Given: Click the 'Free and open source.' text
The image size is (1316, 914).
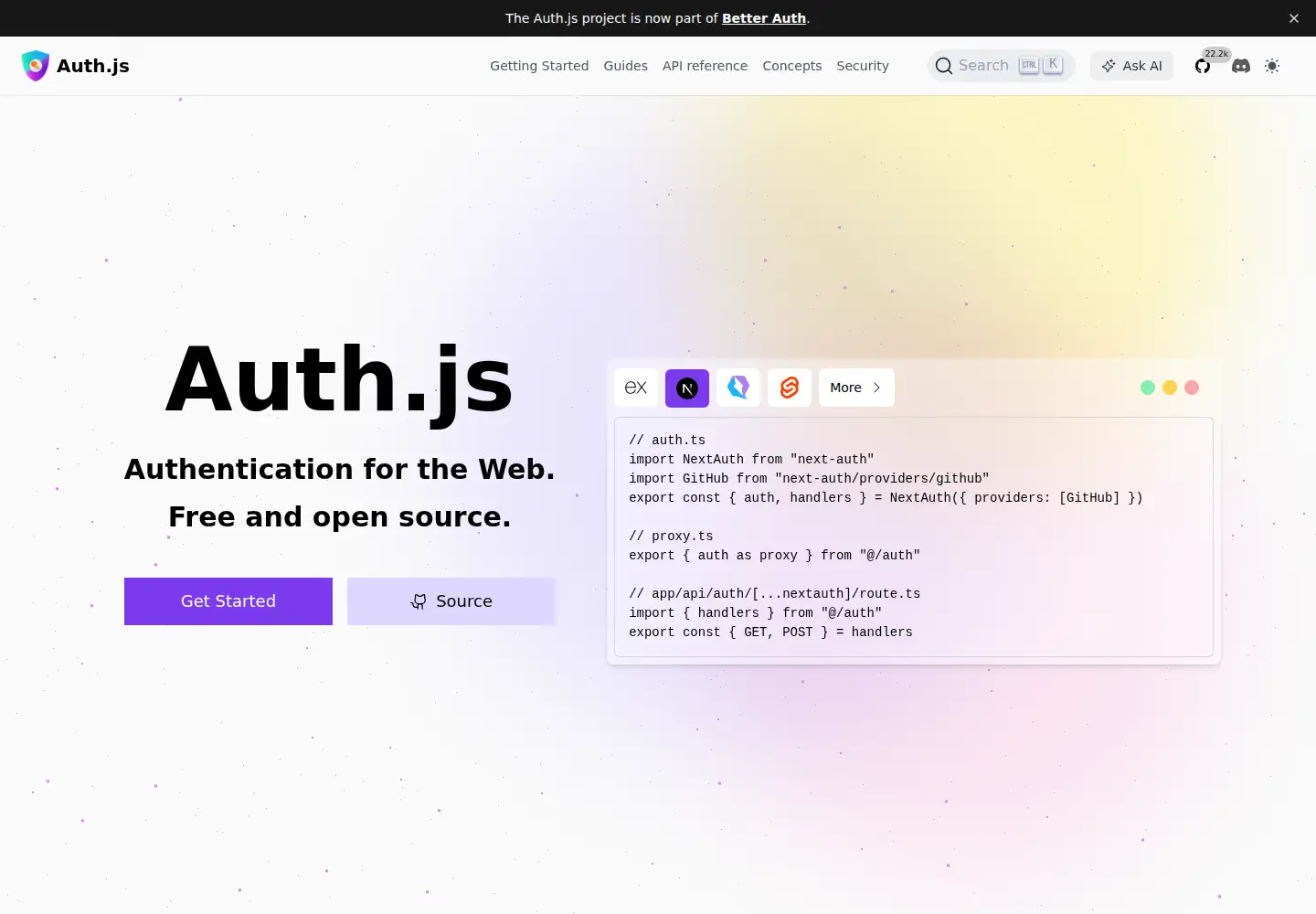Looking at the screenshot, I should click(x=340, y=516).
